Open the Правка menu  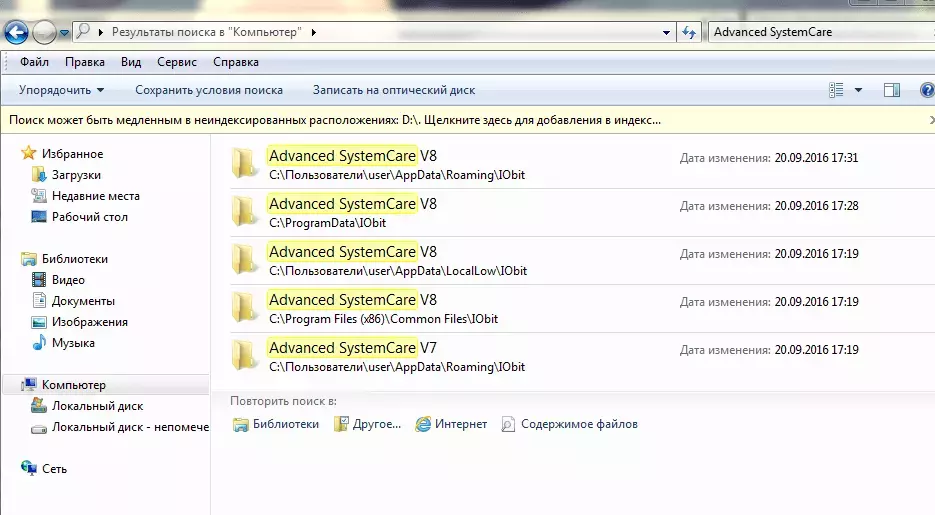pyautogui.click(x=85, y=62)
